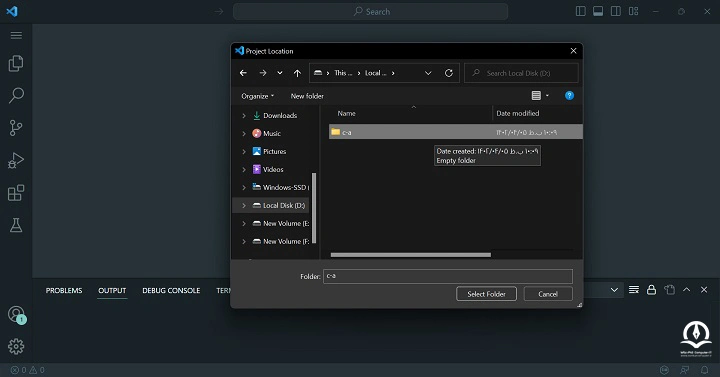Viewport: 720px width, 377px height.
Task: Toggle the output scroll lock icon
Action: [x=651, y=290]
